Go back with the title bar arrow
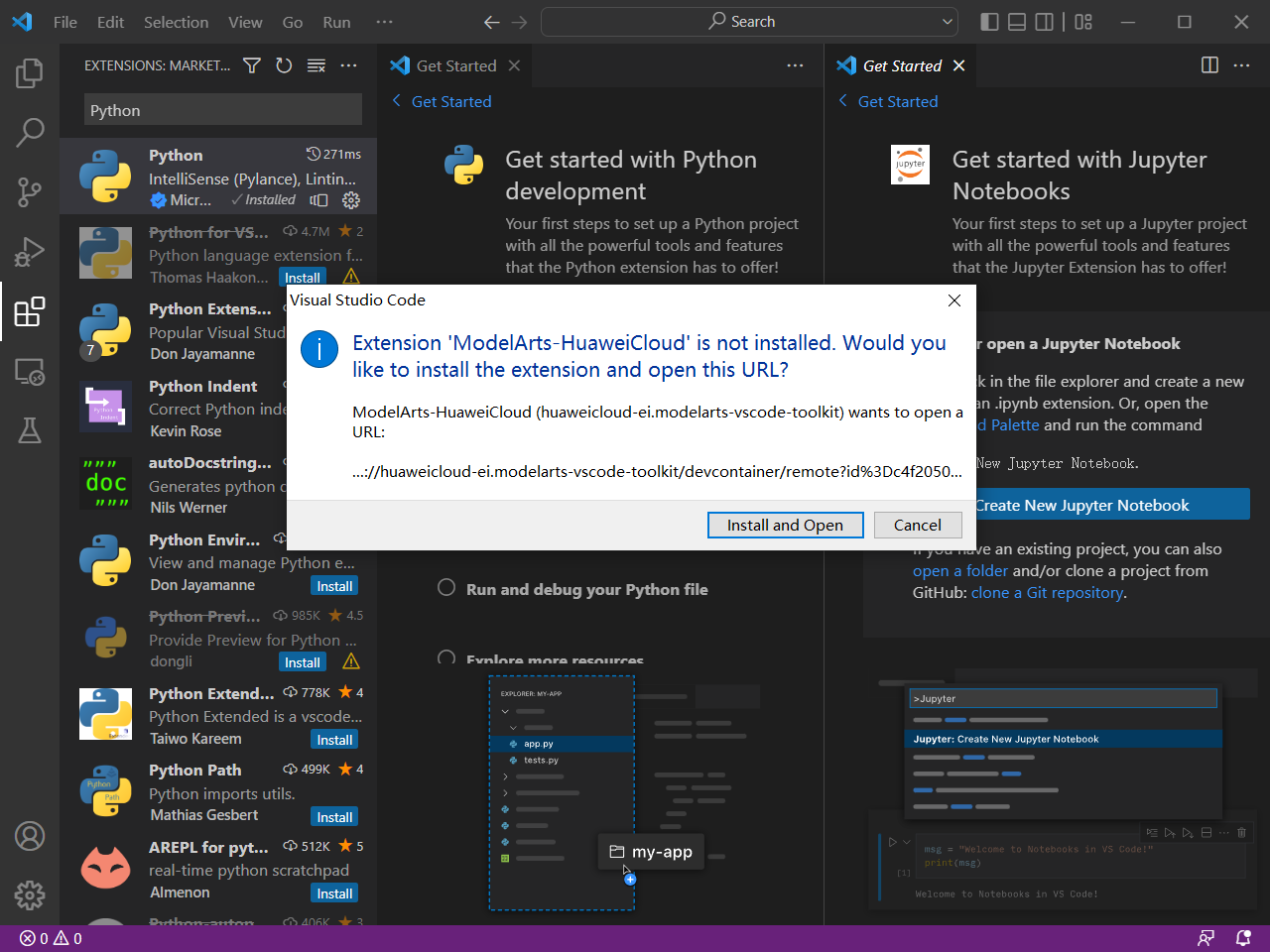This screenshot has height=952, width=1270. (492, 22)
